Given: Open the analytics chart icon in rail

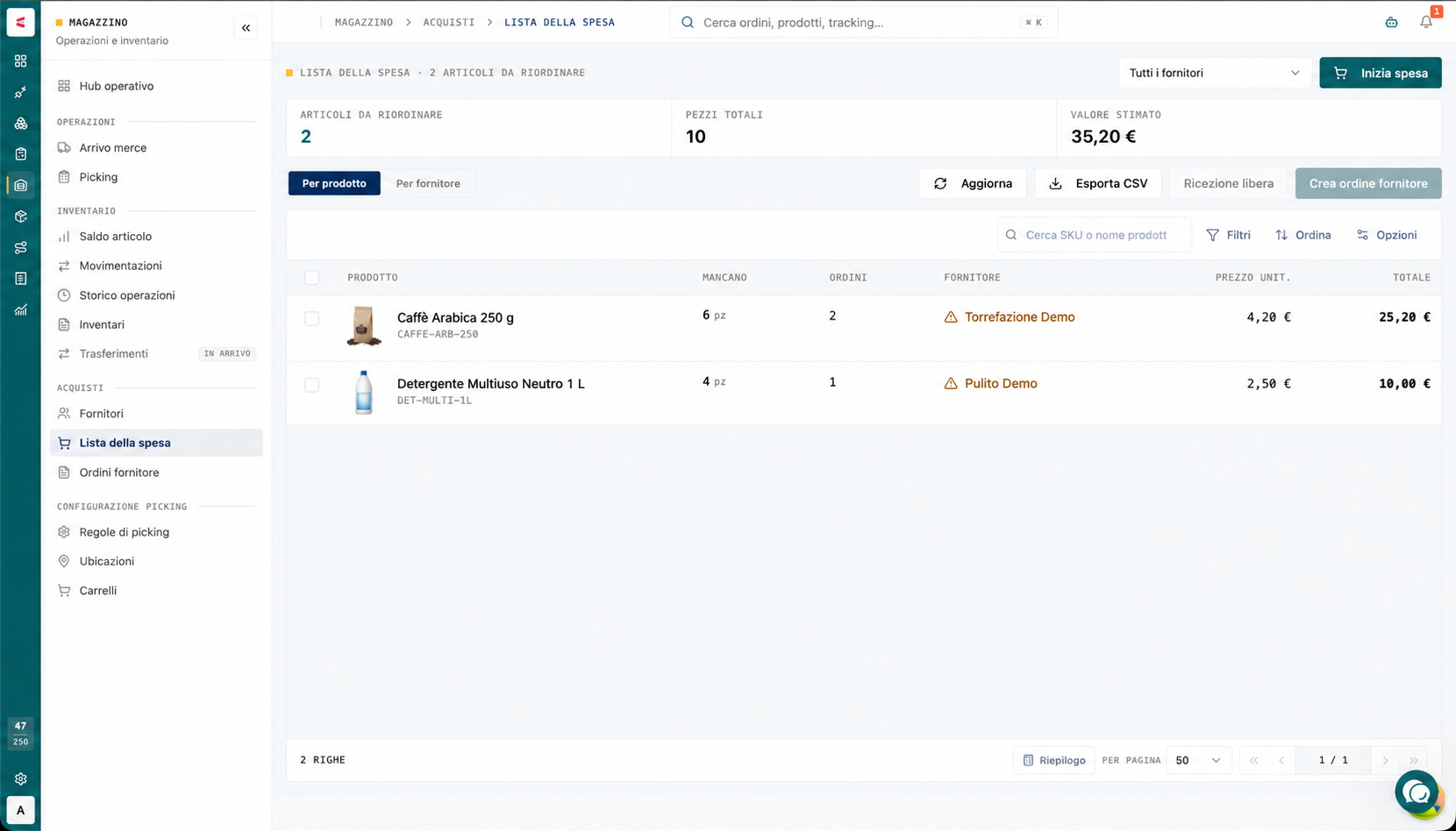Looking at the screenshot, I should click(20, 309).
